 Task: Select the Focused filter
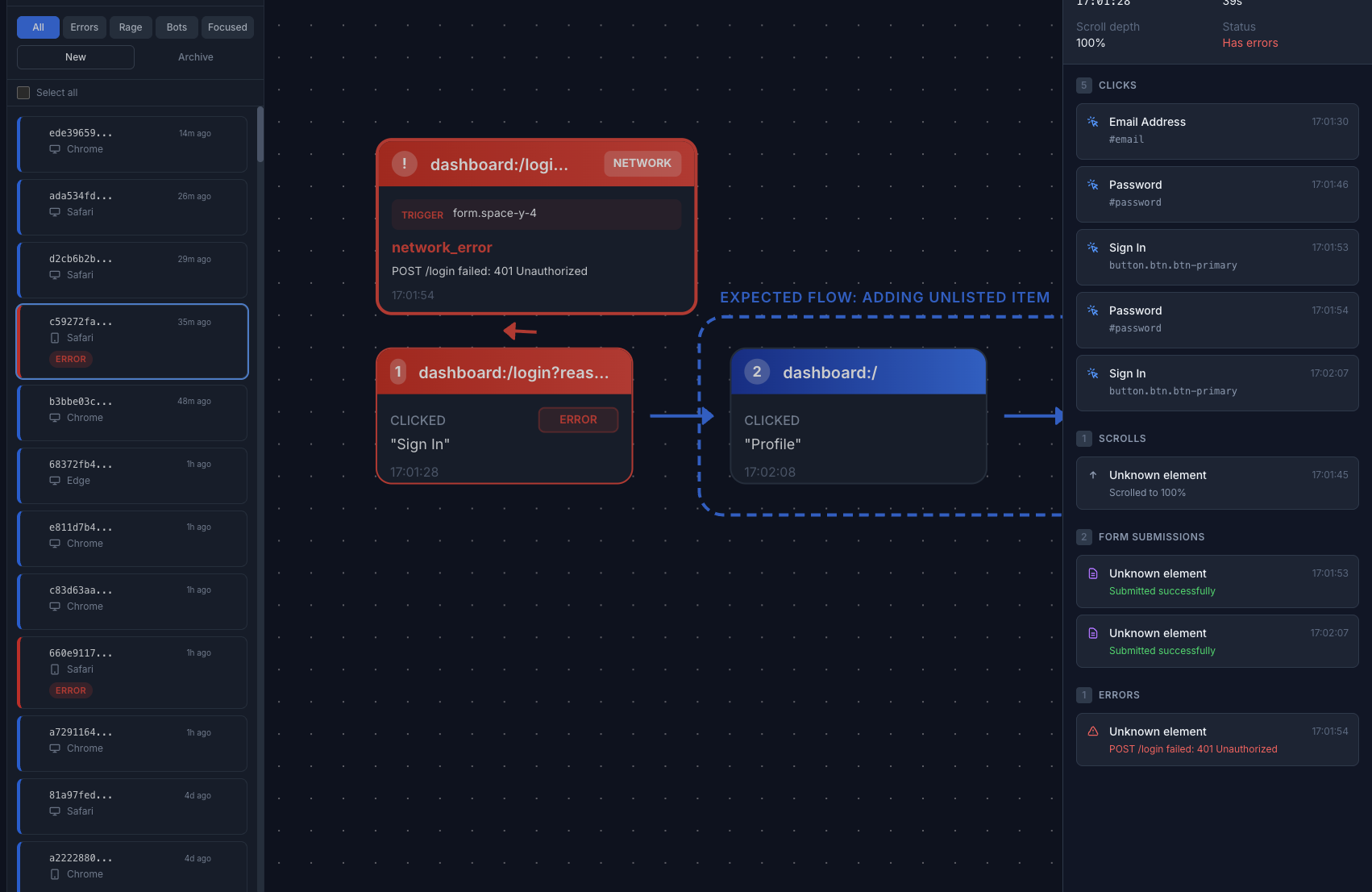(x=227, y=27)
